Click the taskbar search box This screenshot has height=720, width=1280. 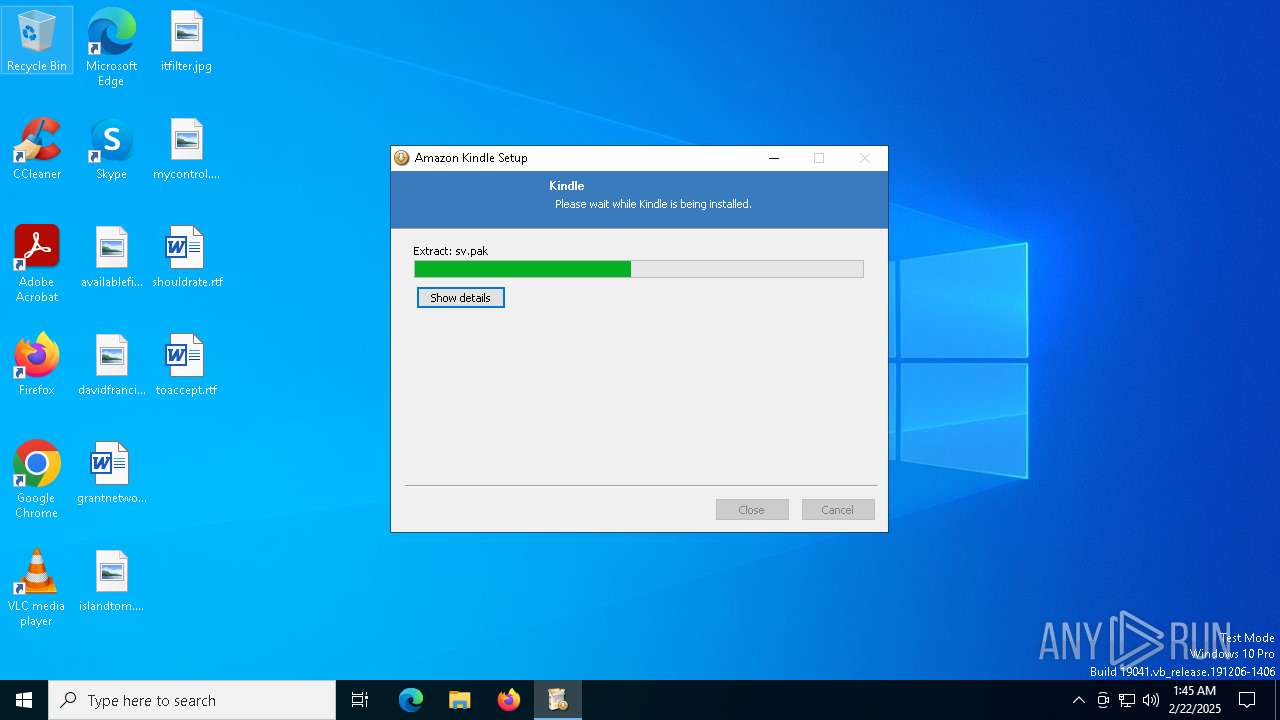pos(192,700)
